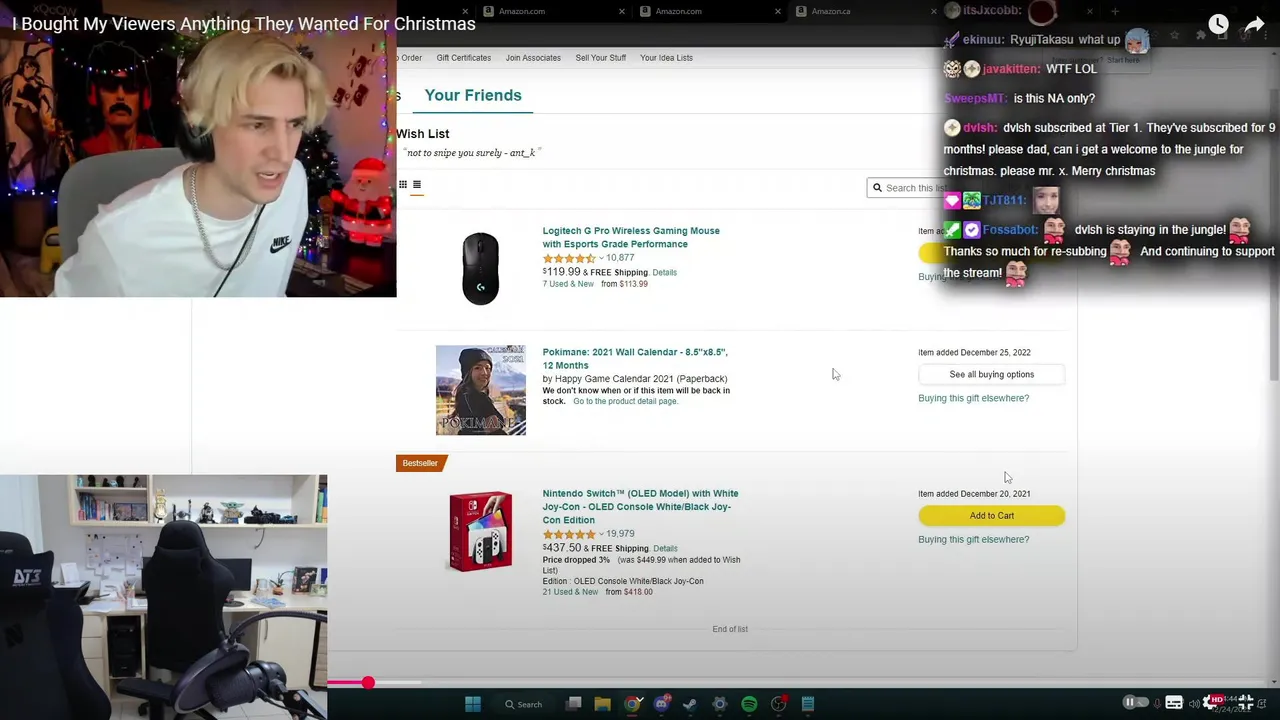This screenshot has height=720, width=1280.
Task: Open 21 Used & New offers link
Action: point(570,592)
